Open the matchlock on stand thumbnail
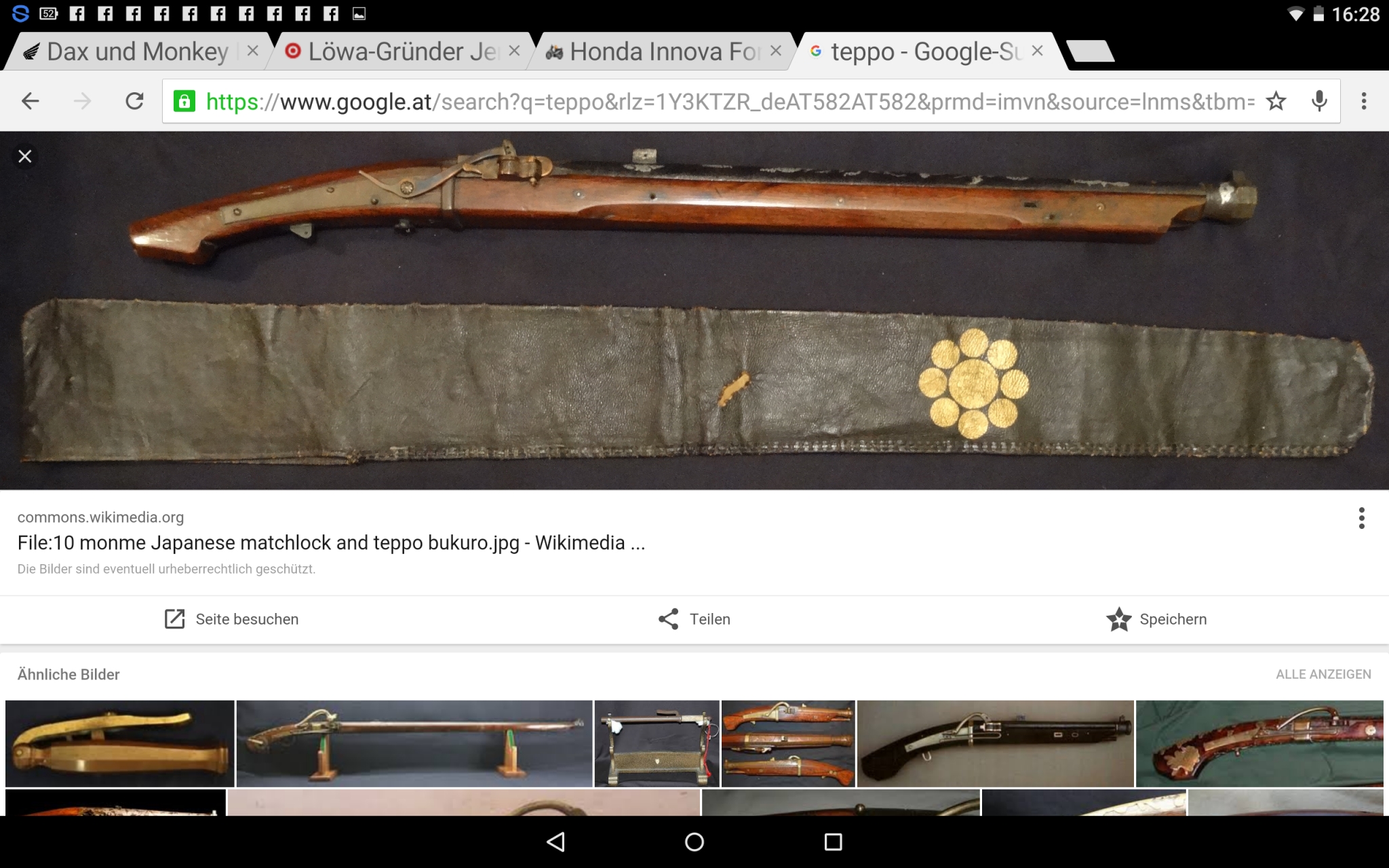This screenshot has width=1389, height=868. 414,743
